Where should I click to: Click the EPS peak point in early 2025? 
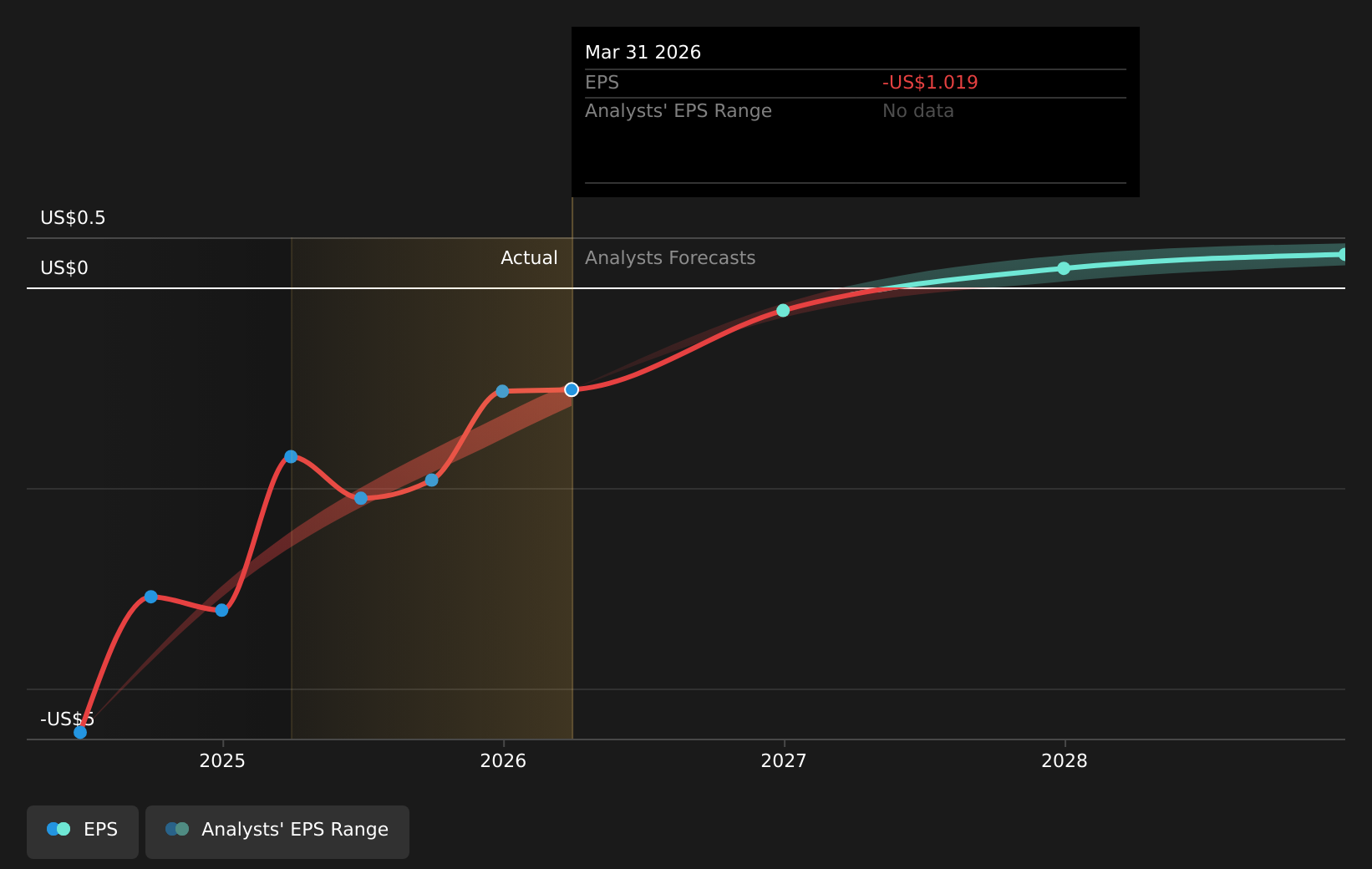[291, 456]
